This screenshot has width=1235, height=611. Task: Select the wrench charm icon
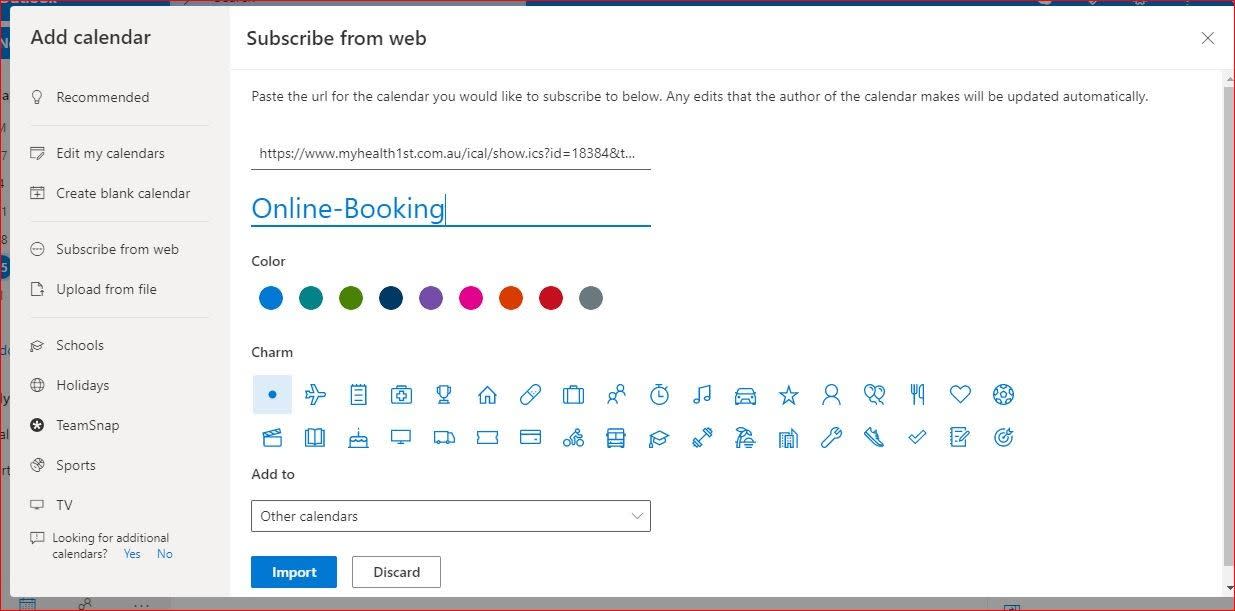[x=831, y=438]
